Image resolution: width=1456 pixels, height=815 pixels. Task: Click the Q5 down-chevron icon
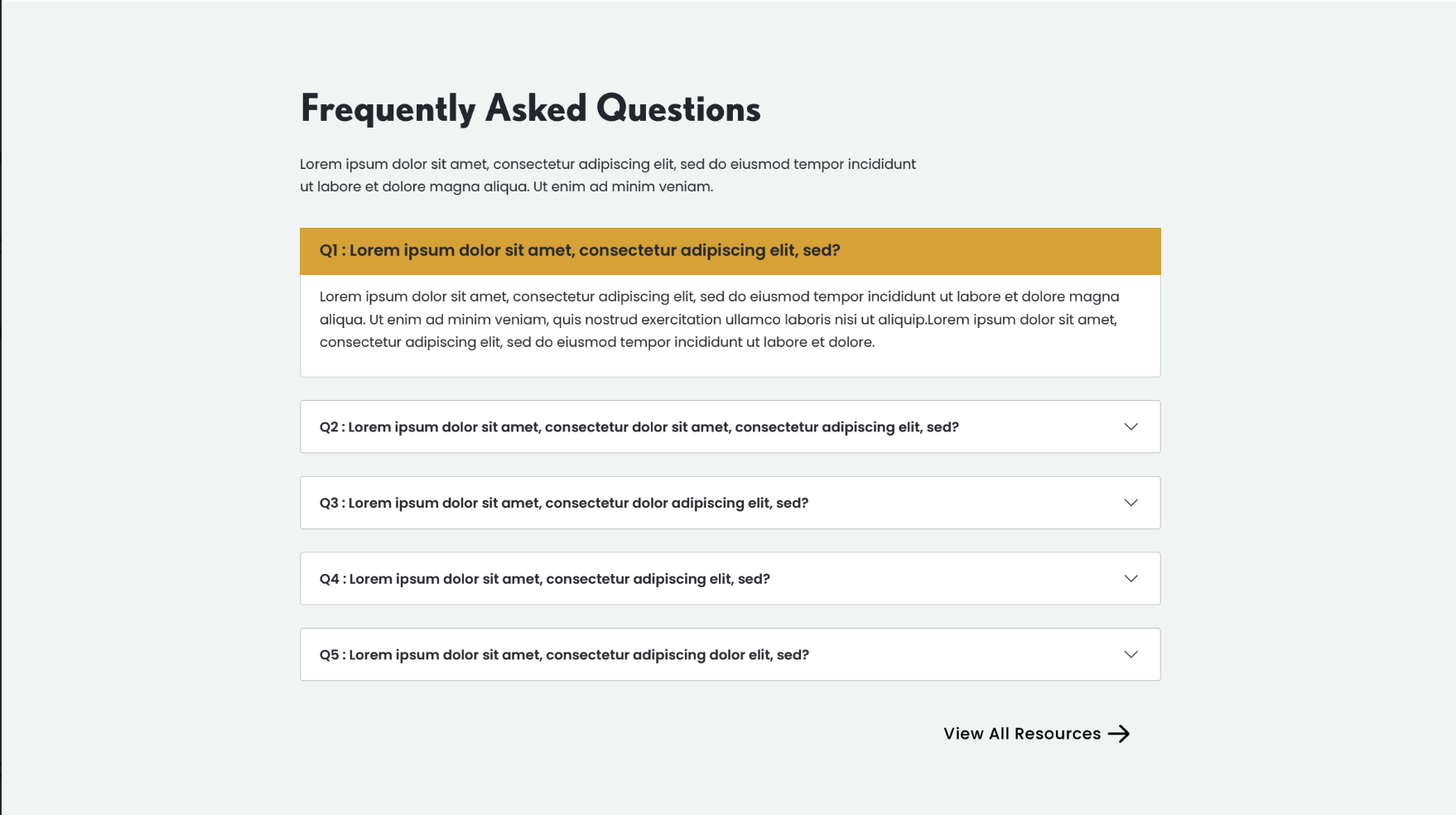1131,654
